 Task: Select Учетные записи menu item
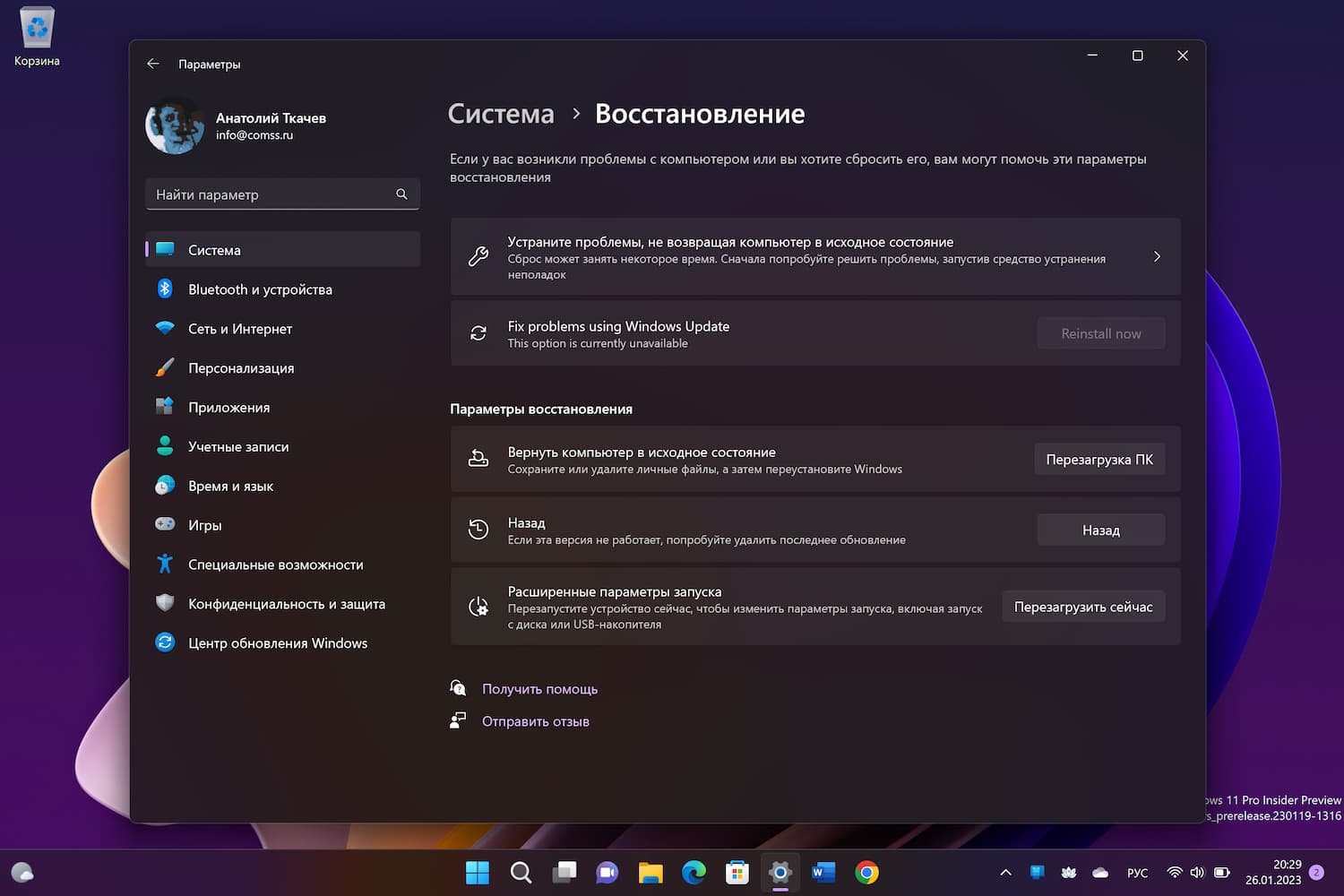237,447
